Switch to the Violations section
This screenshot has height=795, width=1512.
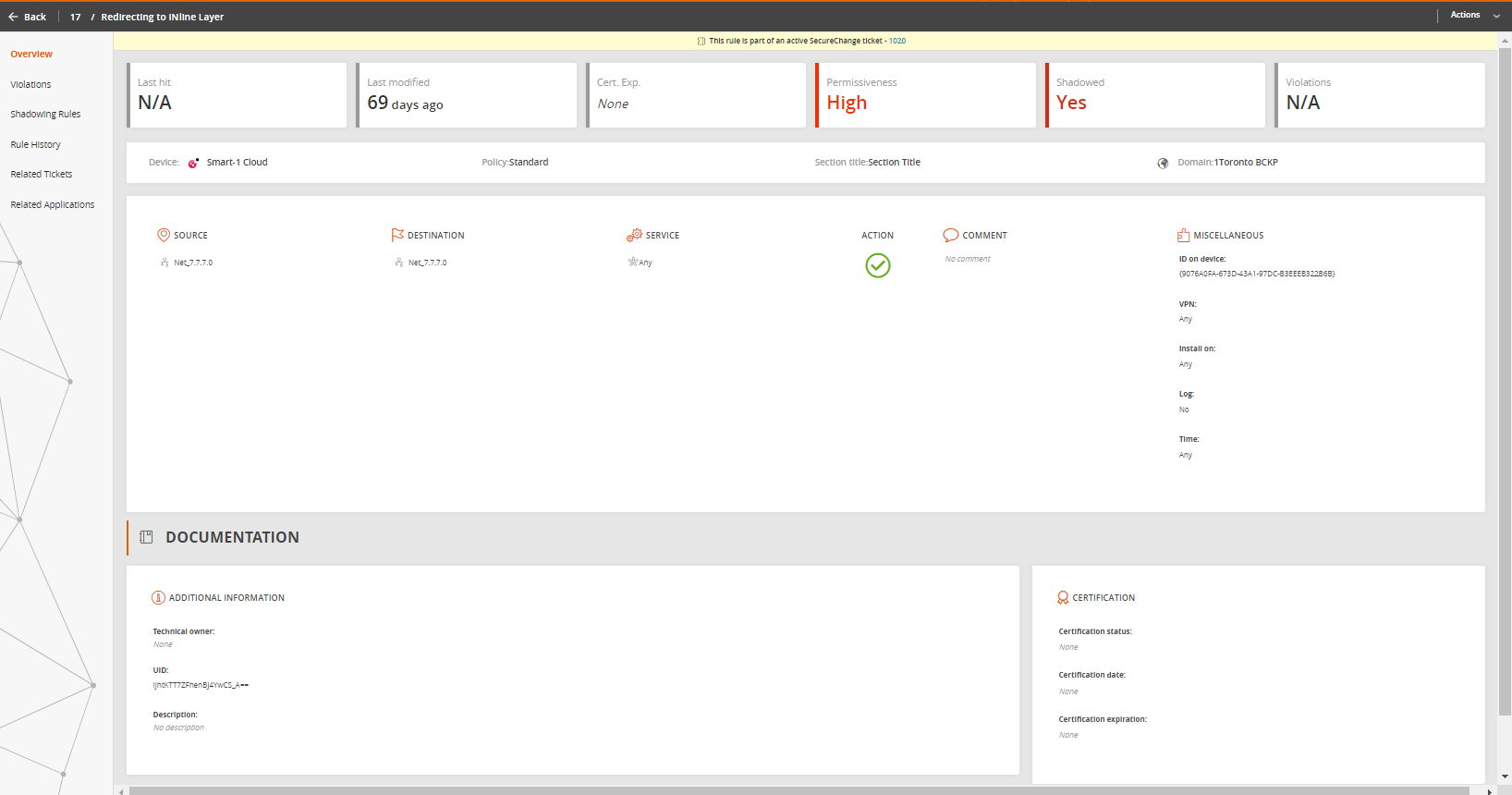click(30, 84)
